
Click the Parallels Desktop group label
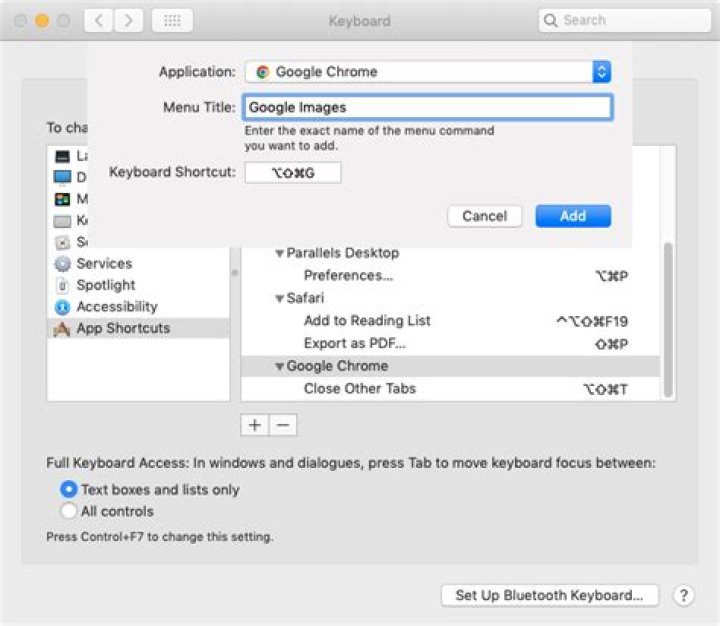(343, 253)
